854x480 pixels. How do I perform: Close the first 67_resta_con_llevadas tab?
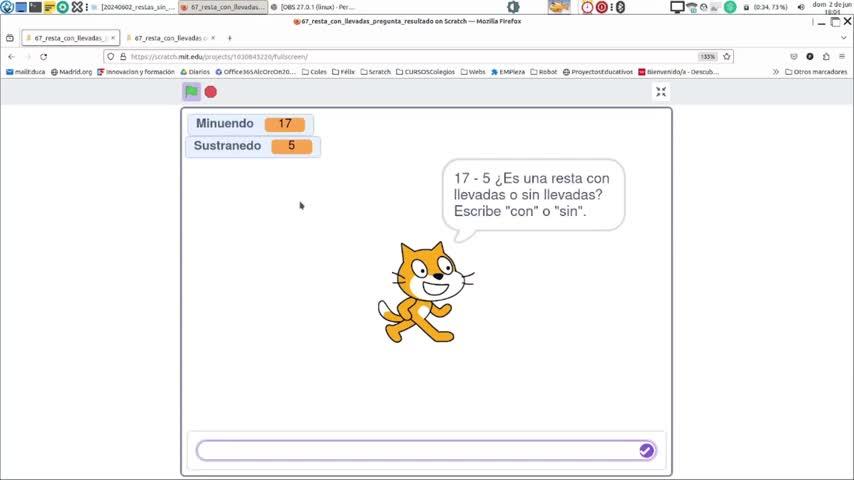pyautogui.click(x=113, y=38)
